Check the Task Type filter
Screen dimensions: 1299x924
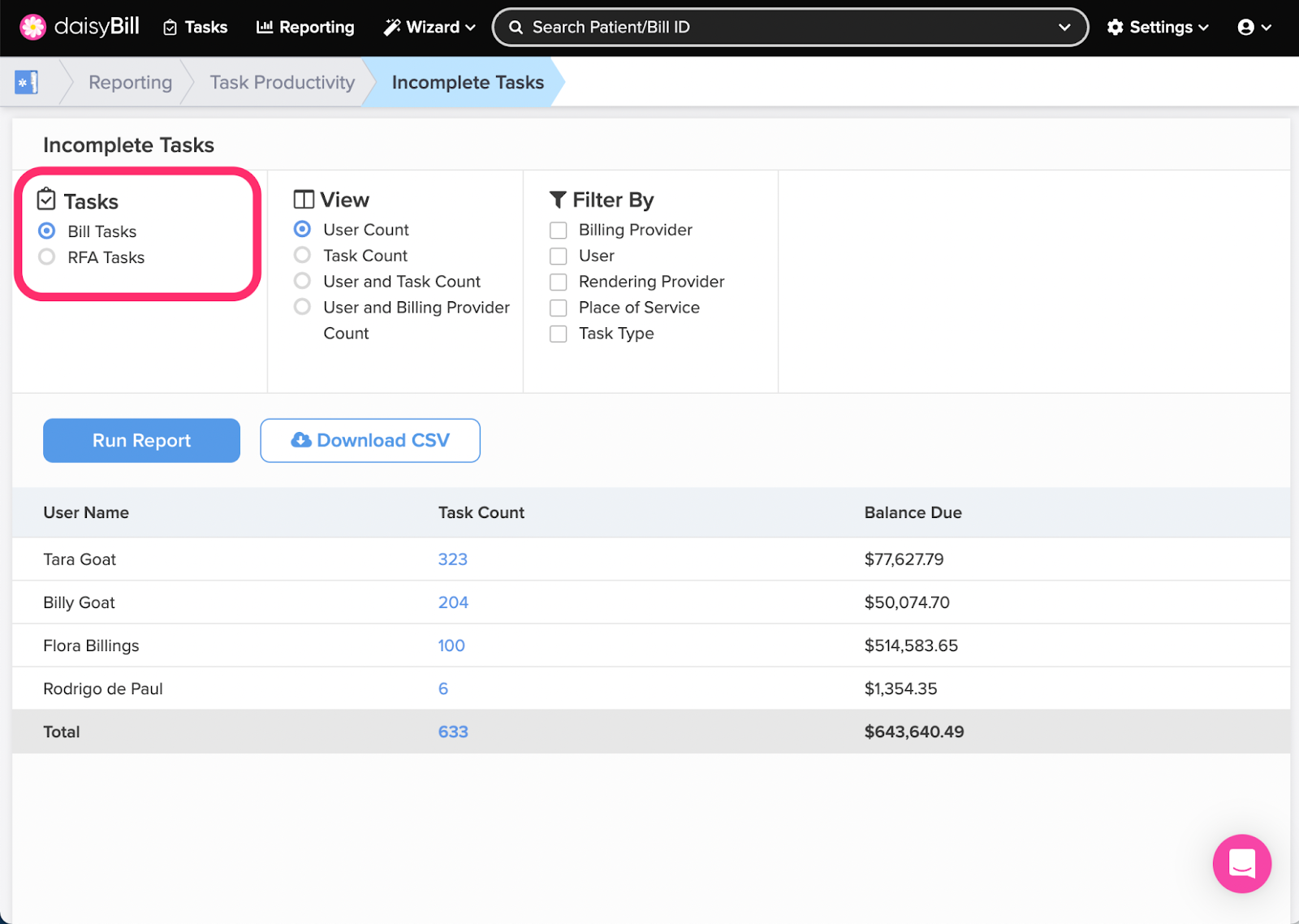click(x=559, y=334)
